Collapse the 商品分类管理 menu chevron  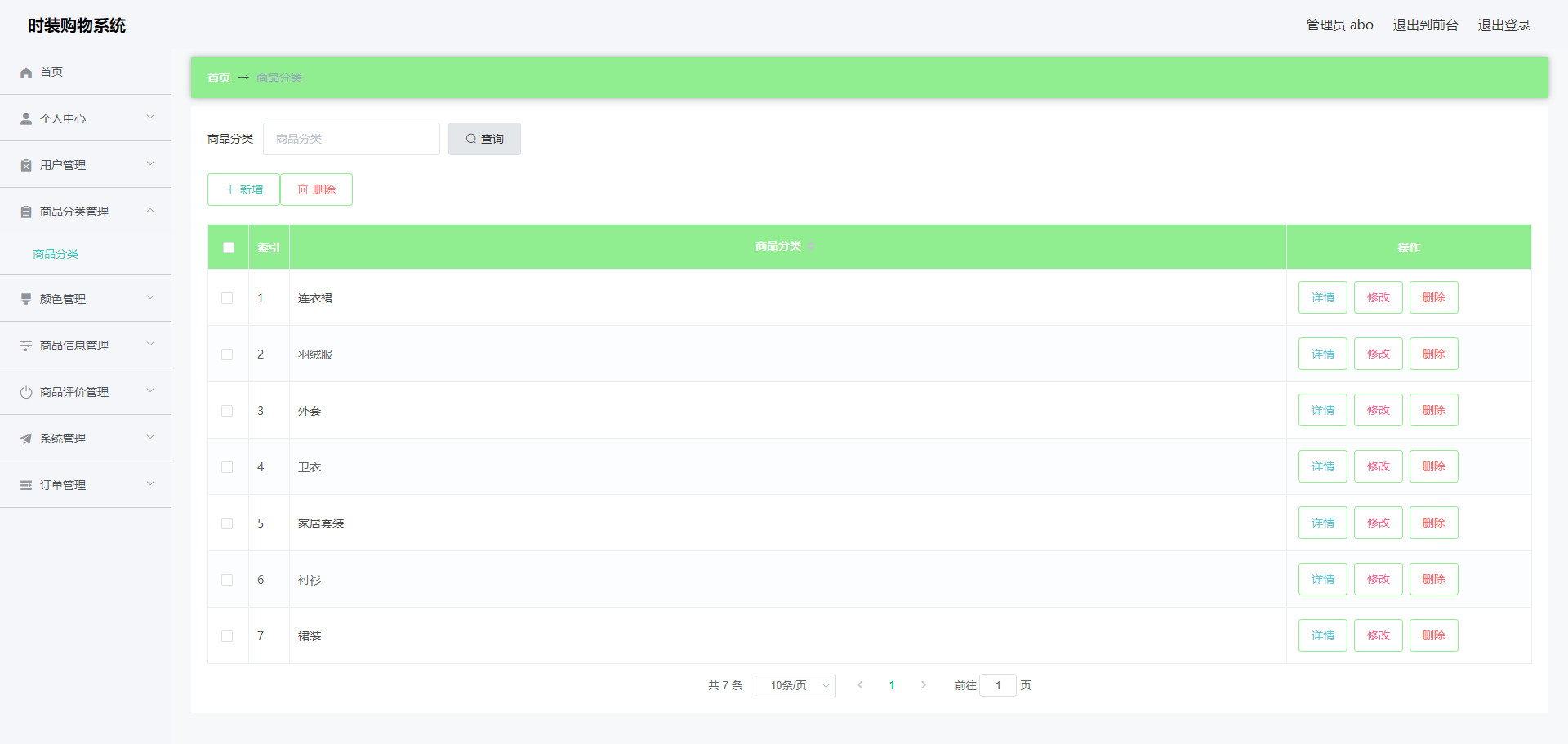(x=150, y=211)
